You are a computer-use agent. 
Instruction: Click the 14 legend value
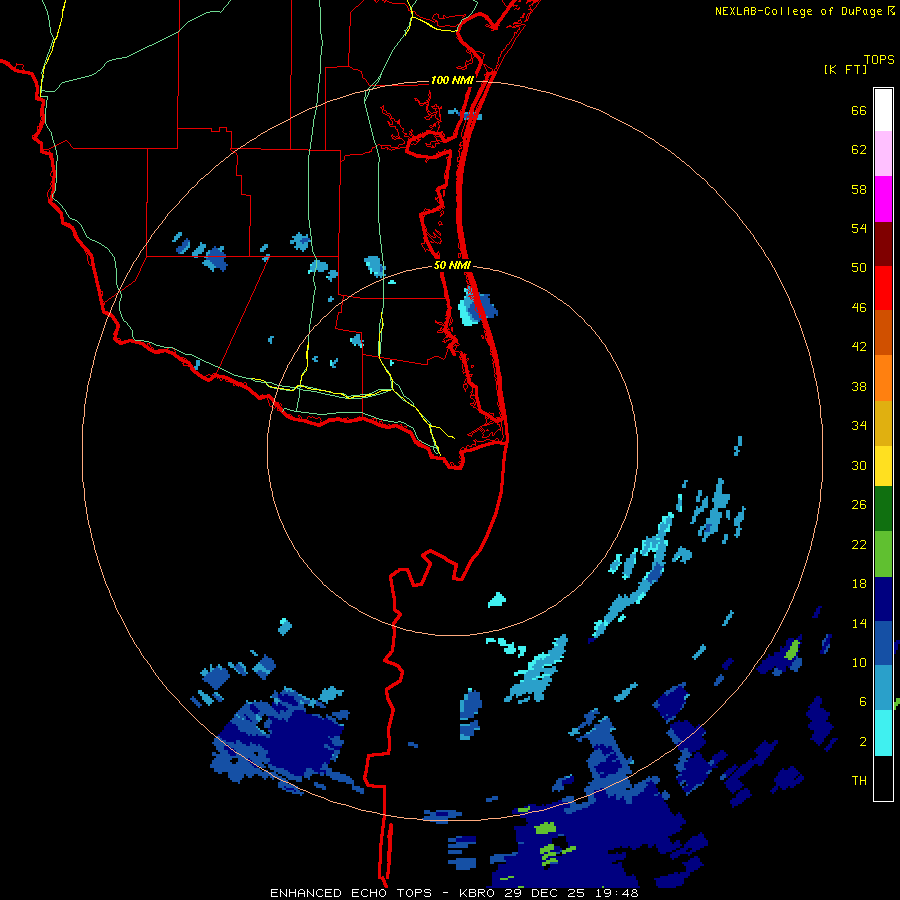(x=859, y=623)
